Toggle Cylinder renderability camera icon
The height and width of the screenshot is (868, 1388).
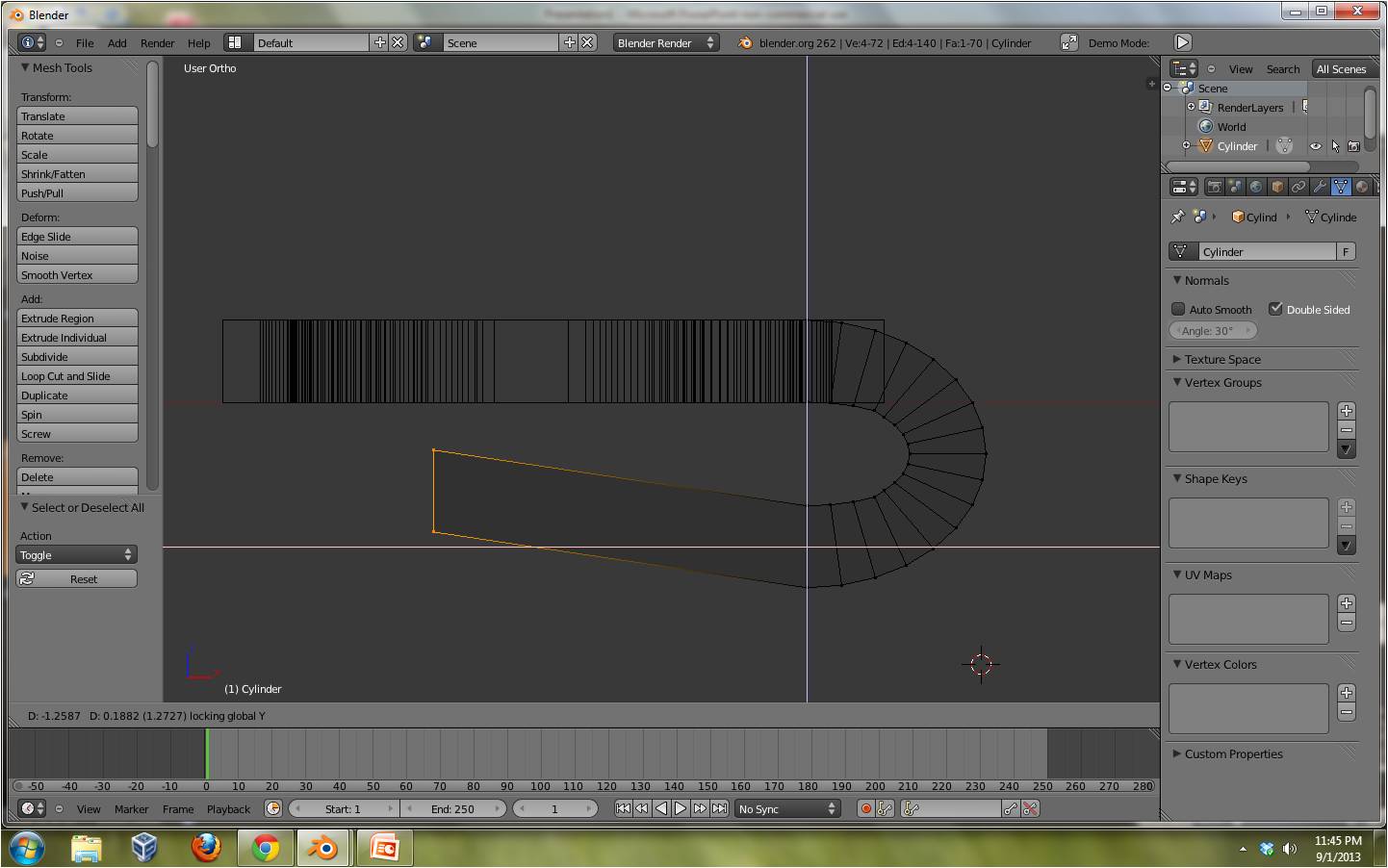pos(1354,146)
